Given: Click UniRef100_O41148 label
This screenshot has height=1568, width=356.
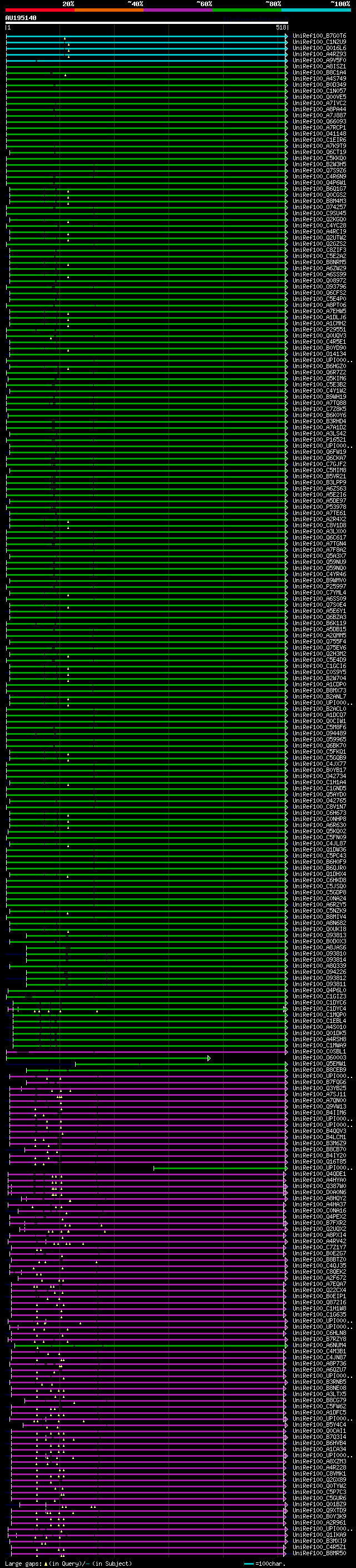Looking at the screenshot, I should coord(319,133).
